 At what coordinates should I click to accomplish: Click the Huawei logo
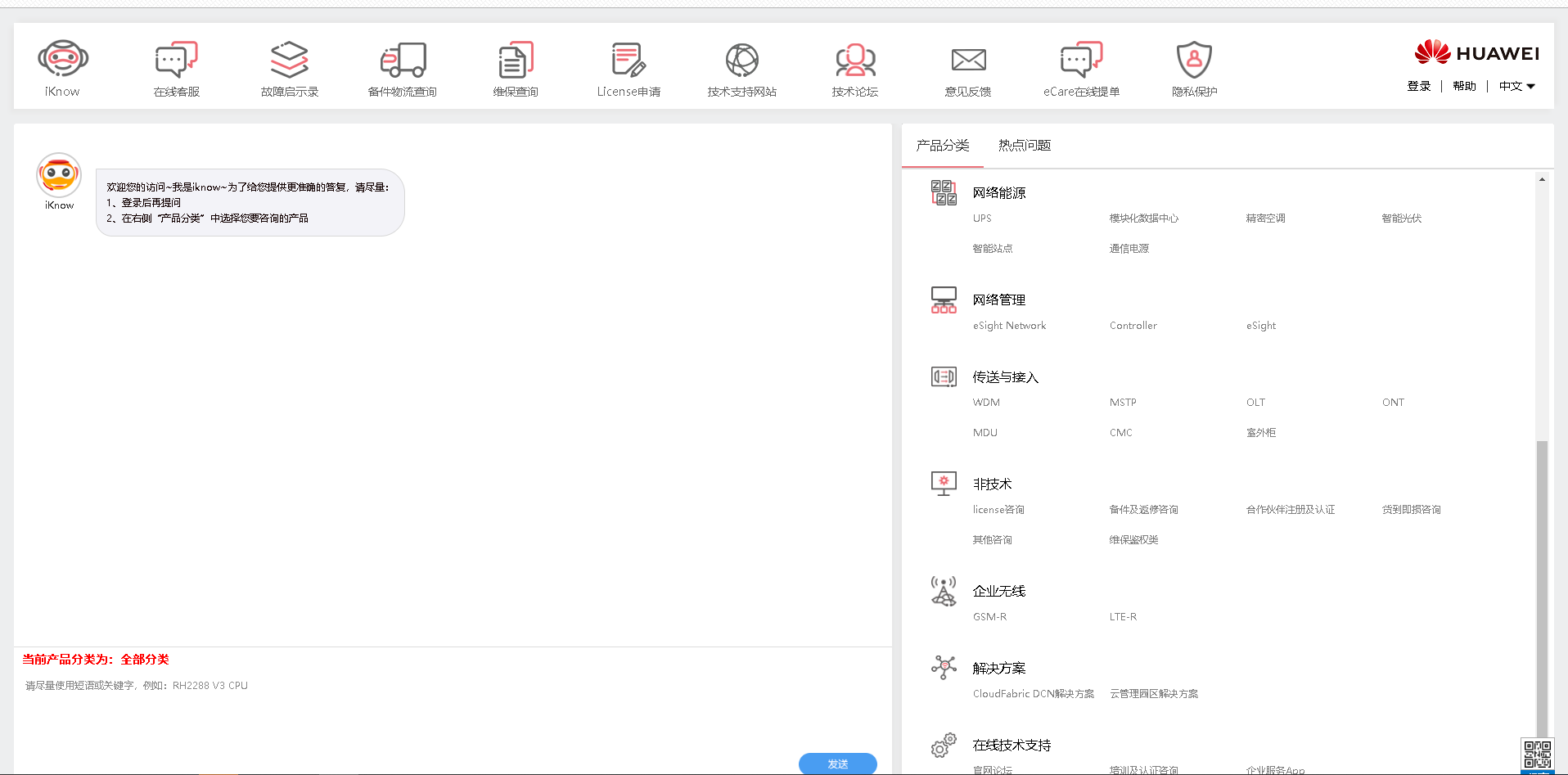(x=1476, y=52)
